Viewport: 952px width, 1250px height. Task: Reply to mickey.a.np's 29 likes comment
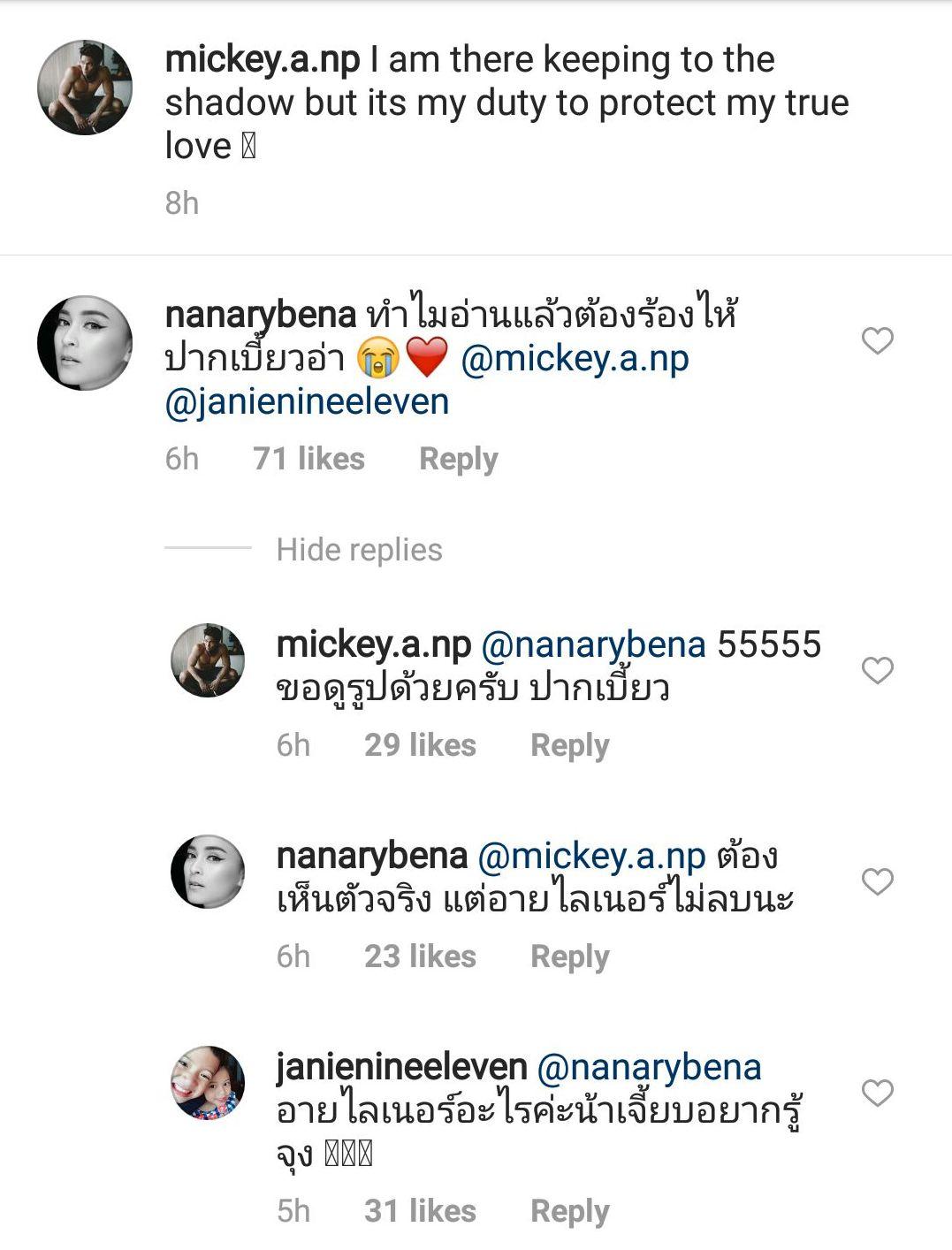[x=569, y=745]
